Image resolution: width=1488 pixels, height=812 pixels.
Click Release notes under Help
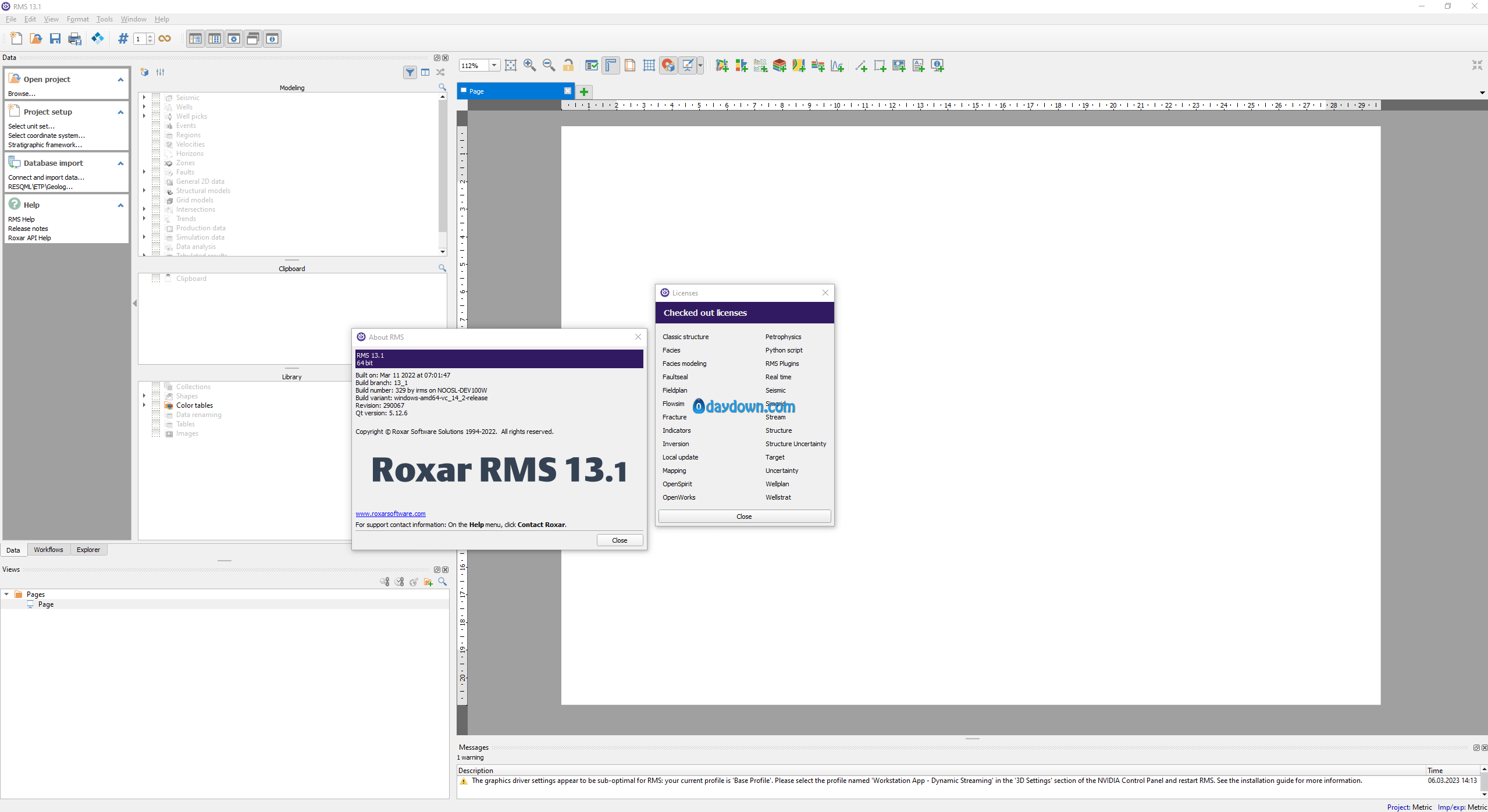28,229
